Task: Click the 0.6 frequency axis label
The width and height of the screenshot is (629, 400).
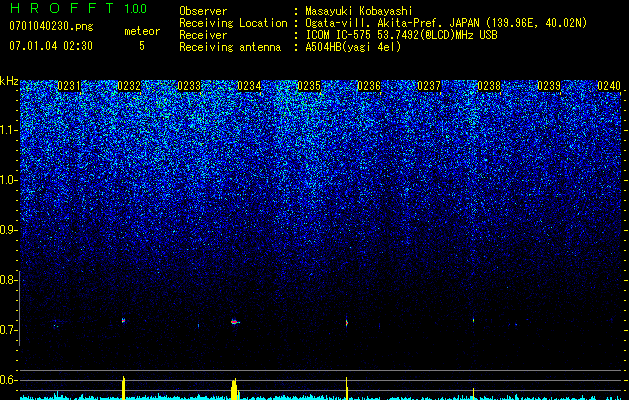Action: pyautogui.click(x=7, y=380)
